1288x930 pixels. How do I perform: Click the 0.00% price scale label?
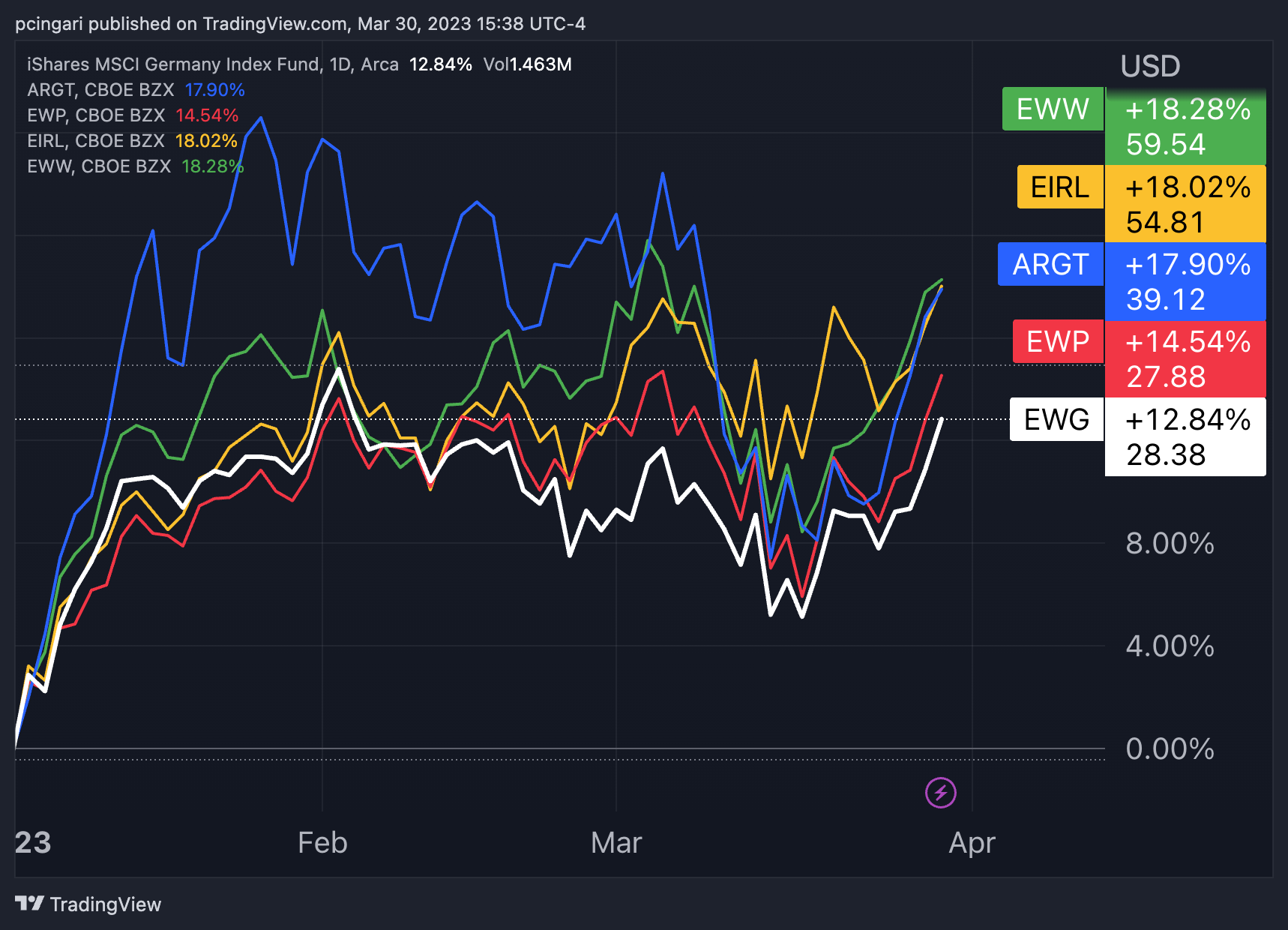[x=1170, y=748]
